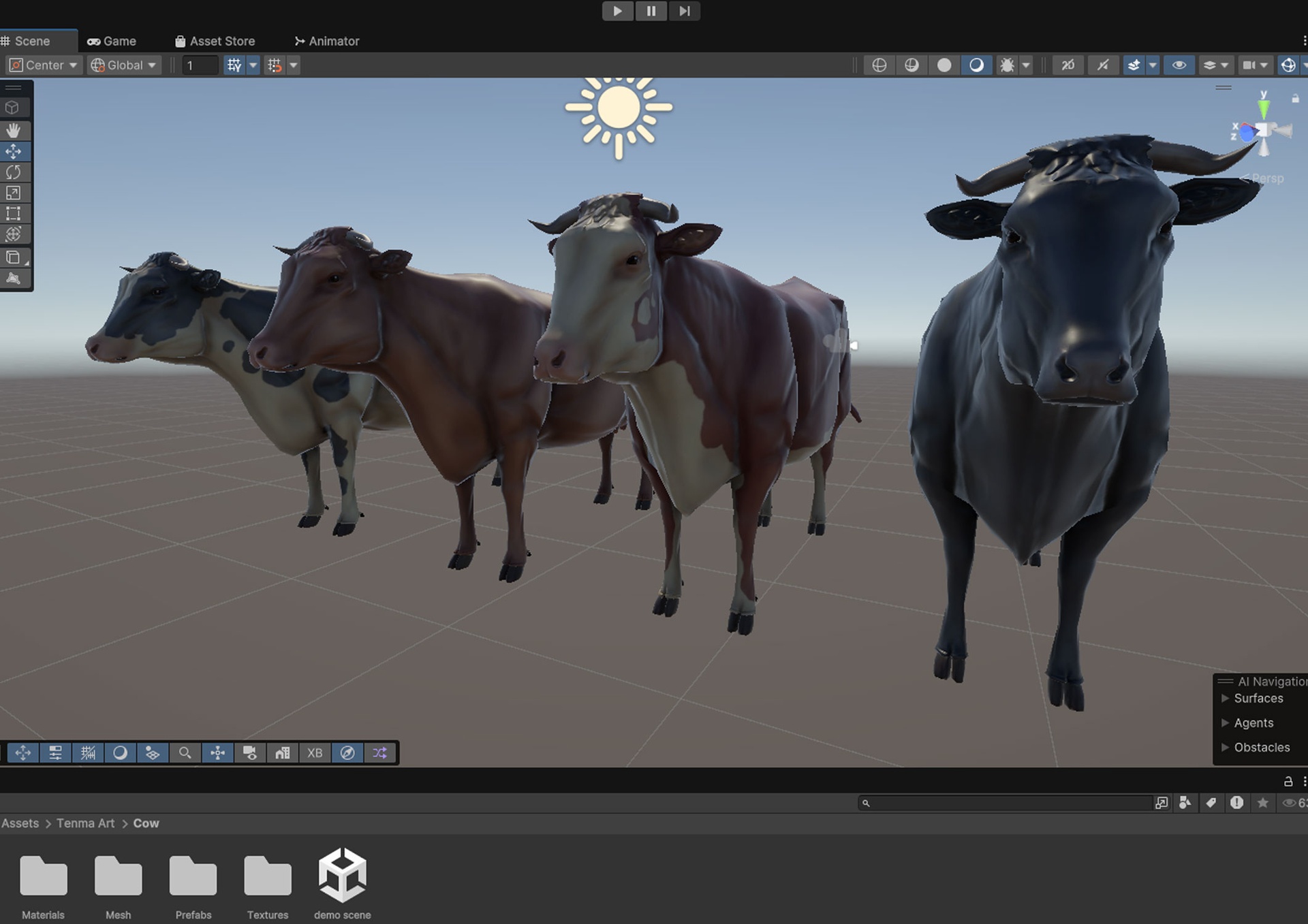
Task: Select the half-shaded globe draw mode
Action: 912,65
